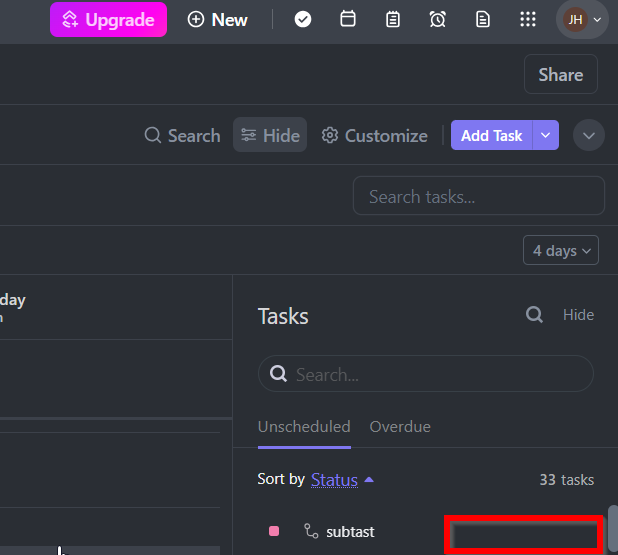Hide the Tasks side panel

[x=578, y=315]
